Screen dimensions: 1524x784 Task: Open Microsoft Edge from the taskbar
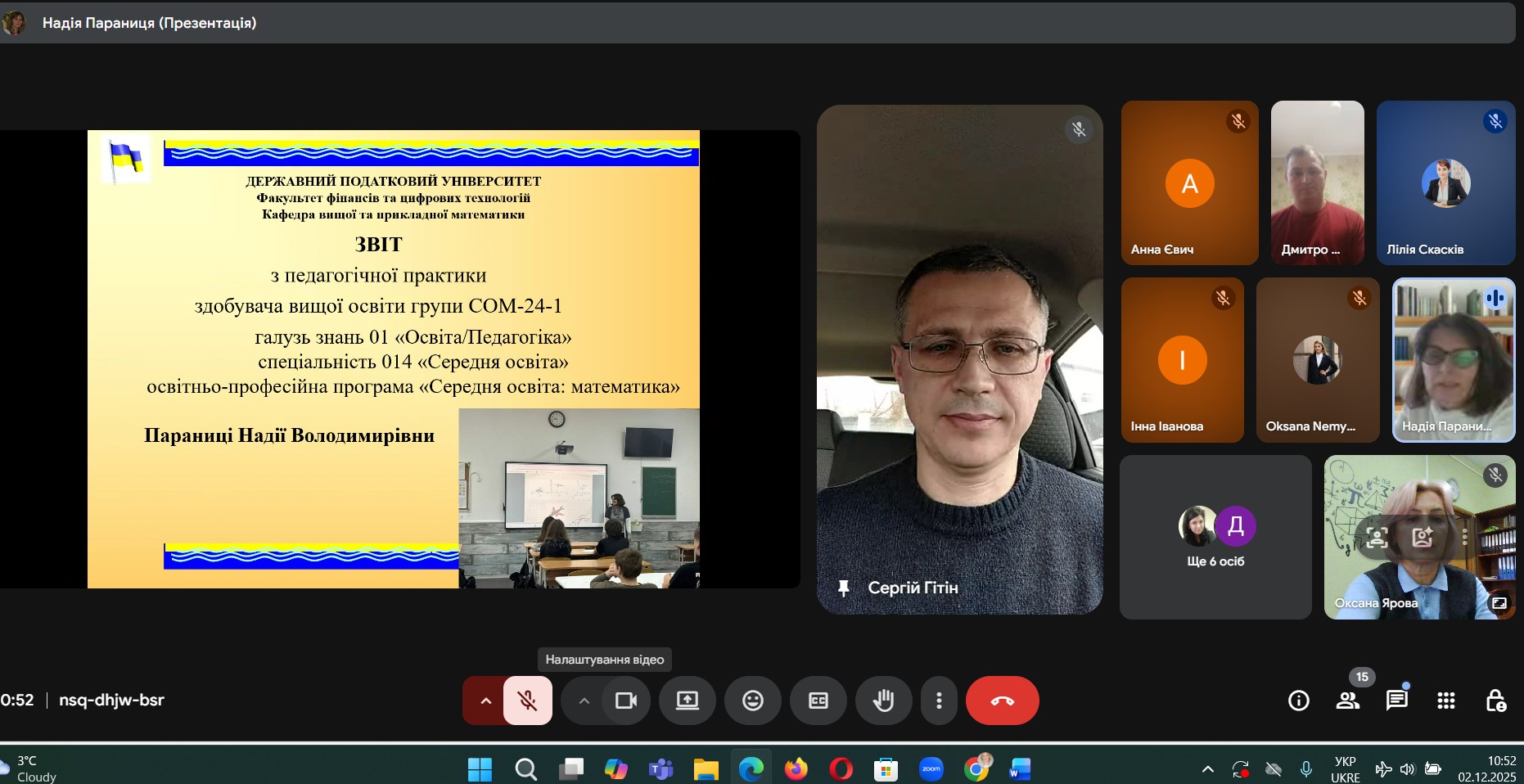pos(751,768)
